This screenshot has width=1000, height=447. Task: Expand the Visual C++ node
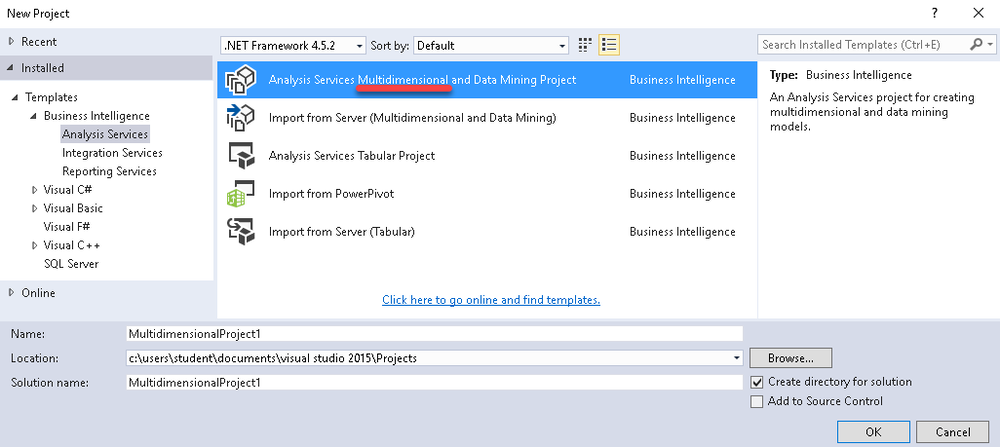click(x=34, y=245)
